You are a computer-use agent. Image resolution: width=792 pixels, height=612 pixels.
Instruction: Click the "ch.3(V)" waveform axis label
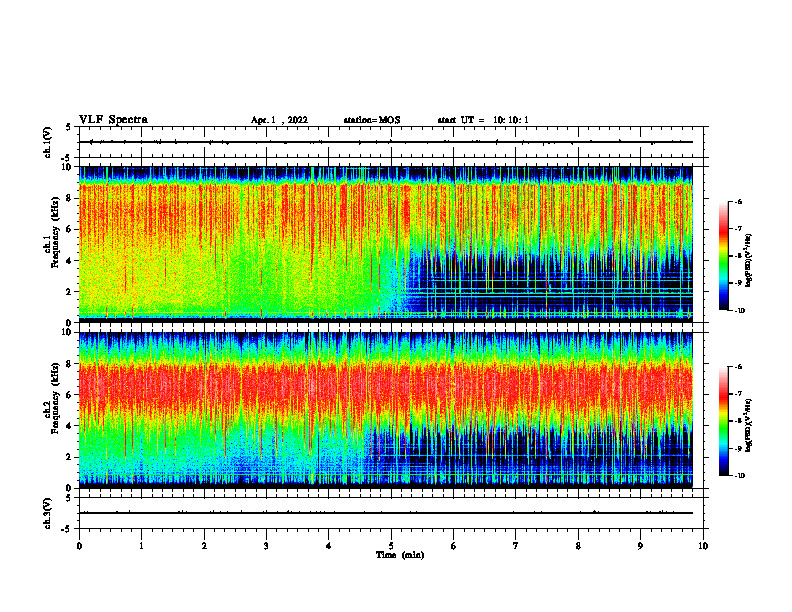coord(48,513)
